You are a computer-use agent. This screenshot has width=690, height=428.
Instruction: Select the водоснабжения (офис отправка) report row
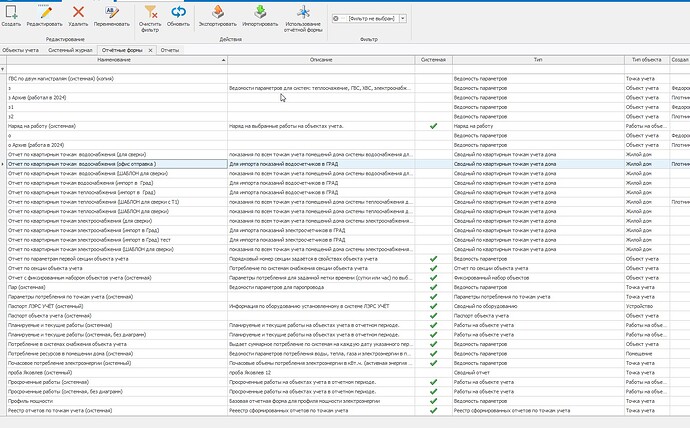pyautogui.click(x=82, y=164)
